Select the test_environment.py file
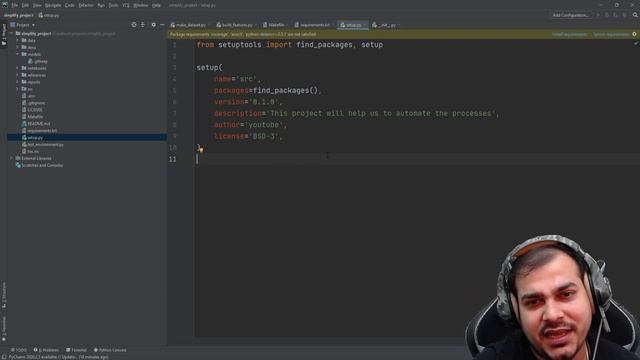The height and width of the screenshot is (360, 640). (x=43, y=144)
